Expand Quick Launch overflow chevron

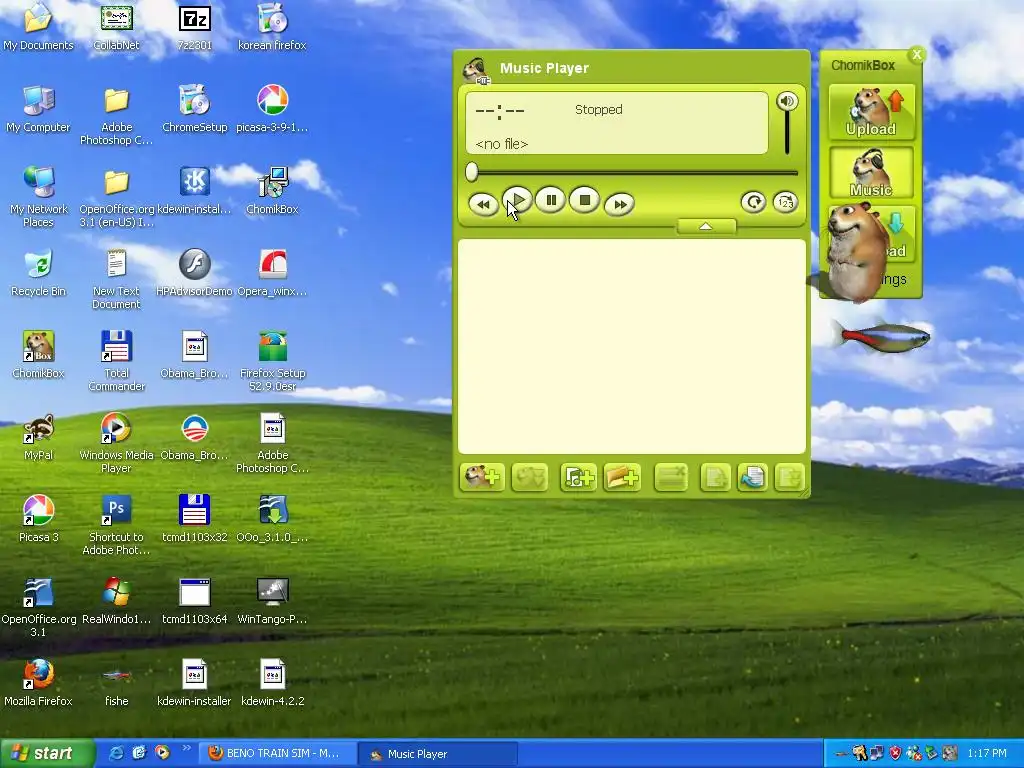point(186,748)
